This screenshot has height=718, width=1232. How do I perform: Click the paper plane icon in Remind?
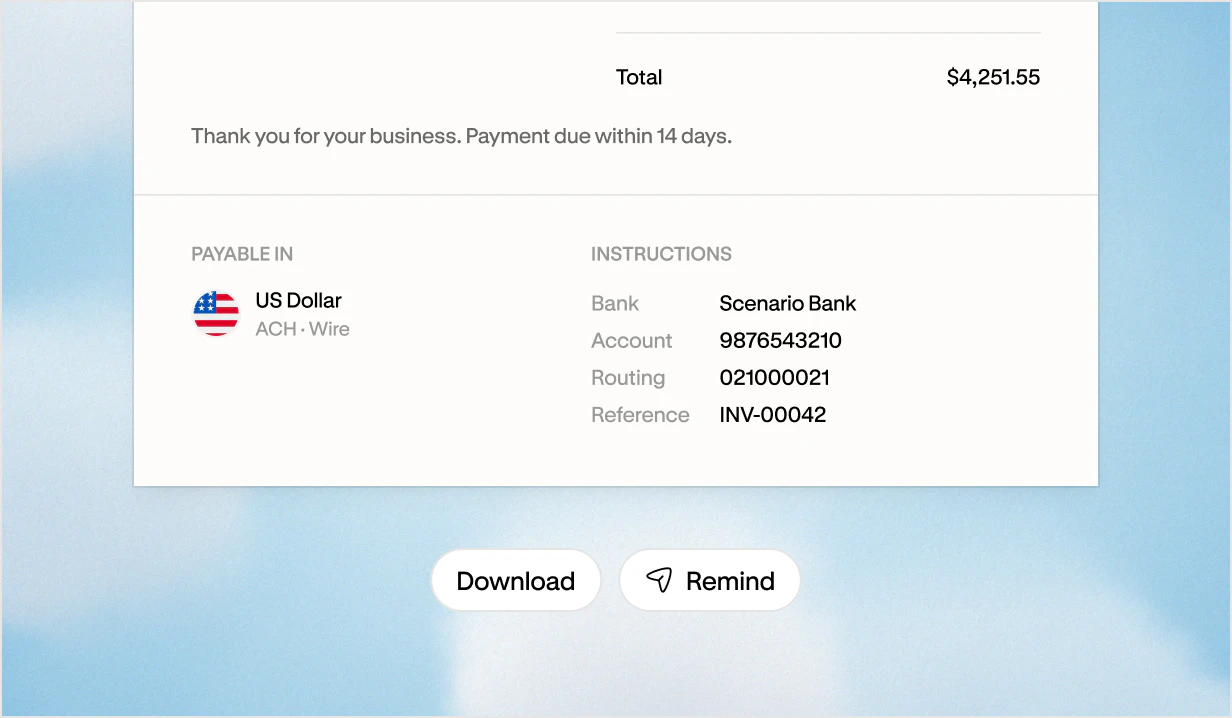[659, 580]
